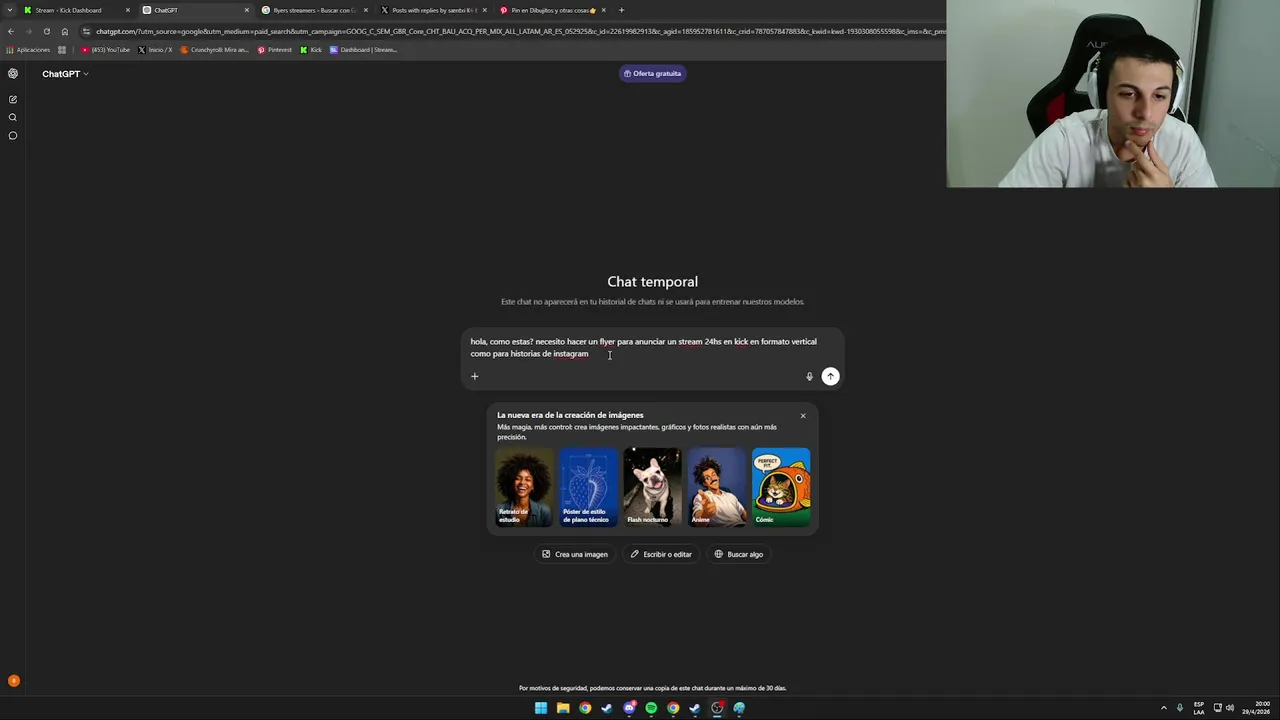
Task: Open site information icon in address bar
Action: point(87,31)
